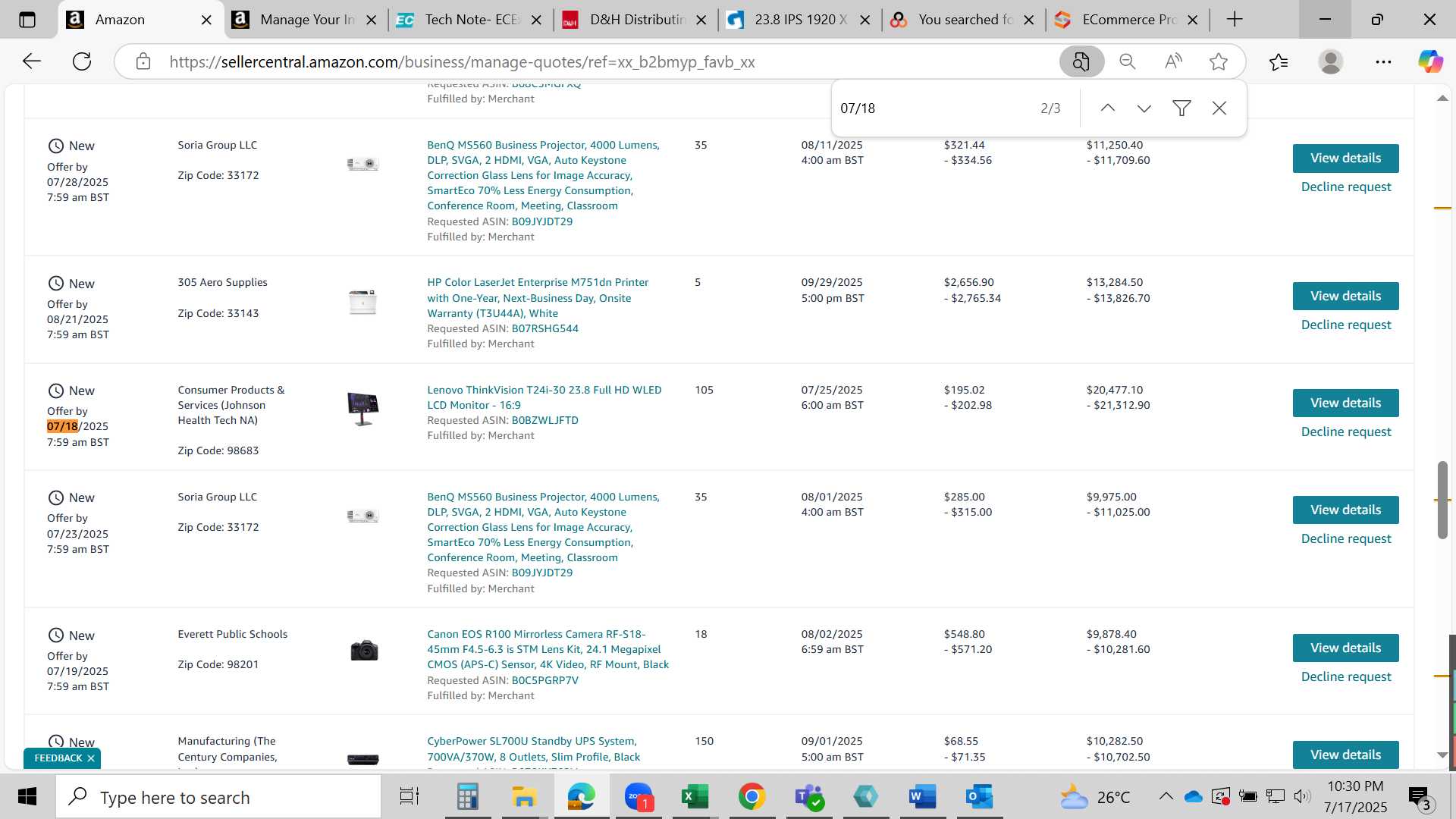Click the address bar URL
The height and width of the screenshot is (819, 1456).
pyautogui.click(x=462, y=62)
